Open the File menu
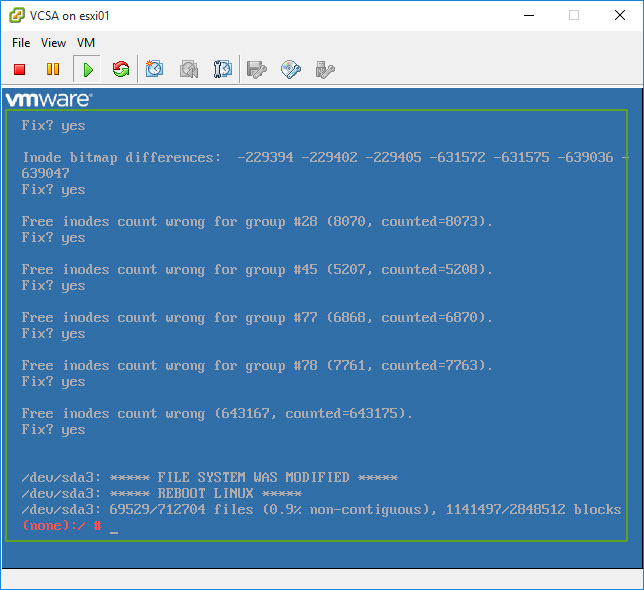Image resolution: width=644 pixels, height=590 pixels. pos(21,43)
